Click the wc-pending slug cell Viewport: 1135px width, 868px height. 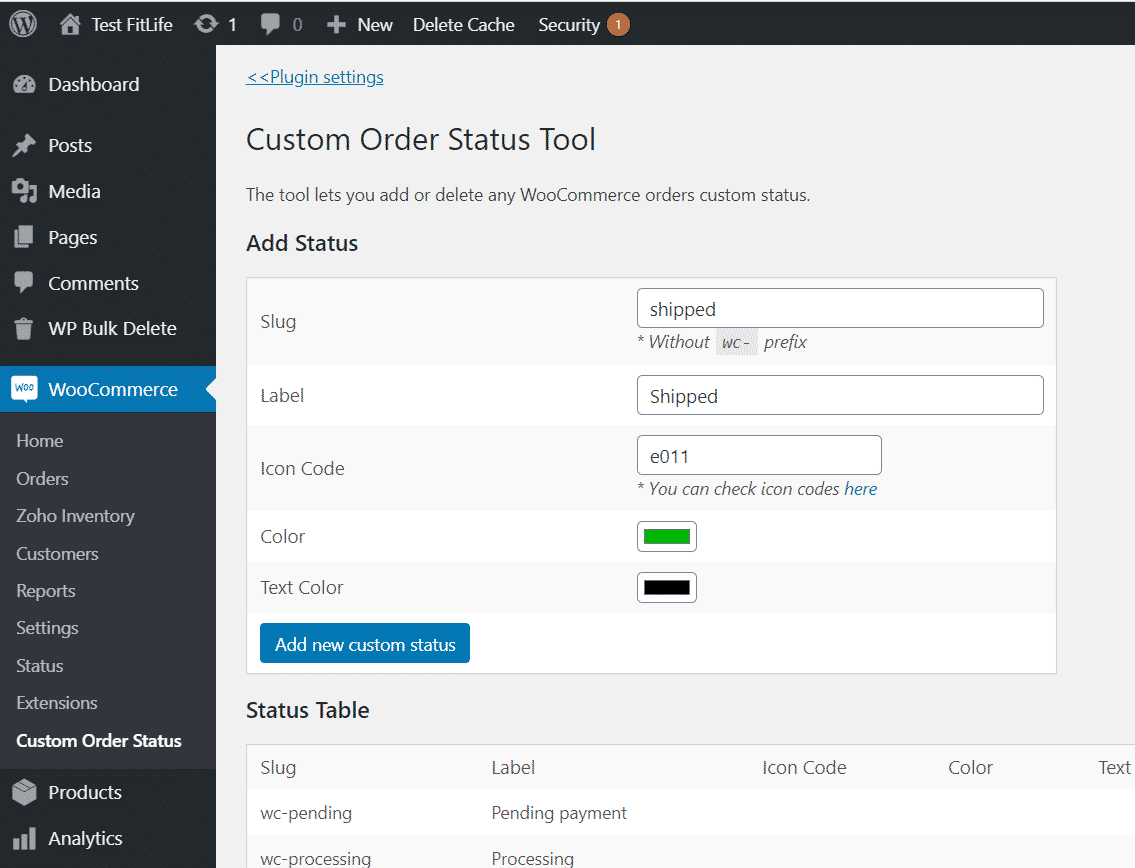coord(306,813)
